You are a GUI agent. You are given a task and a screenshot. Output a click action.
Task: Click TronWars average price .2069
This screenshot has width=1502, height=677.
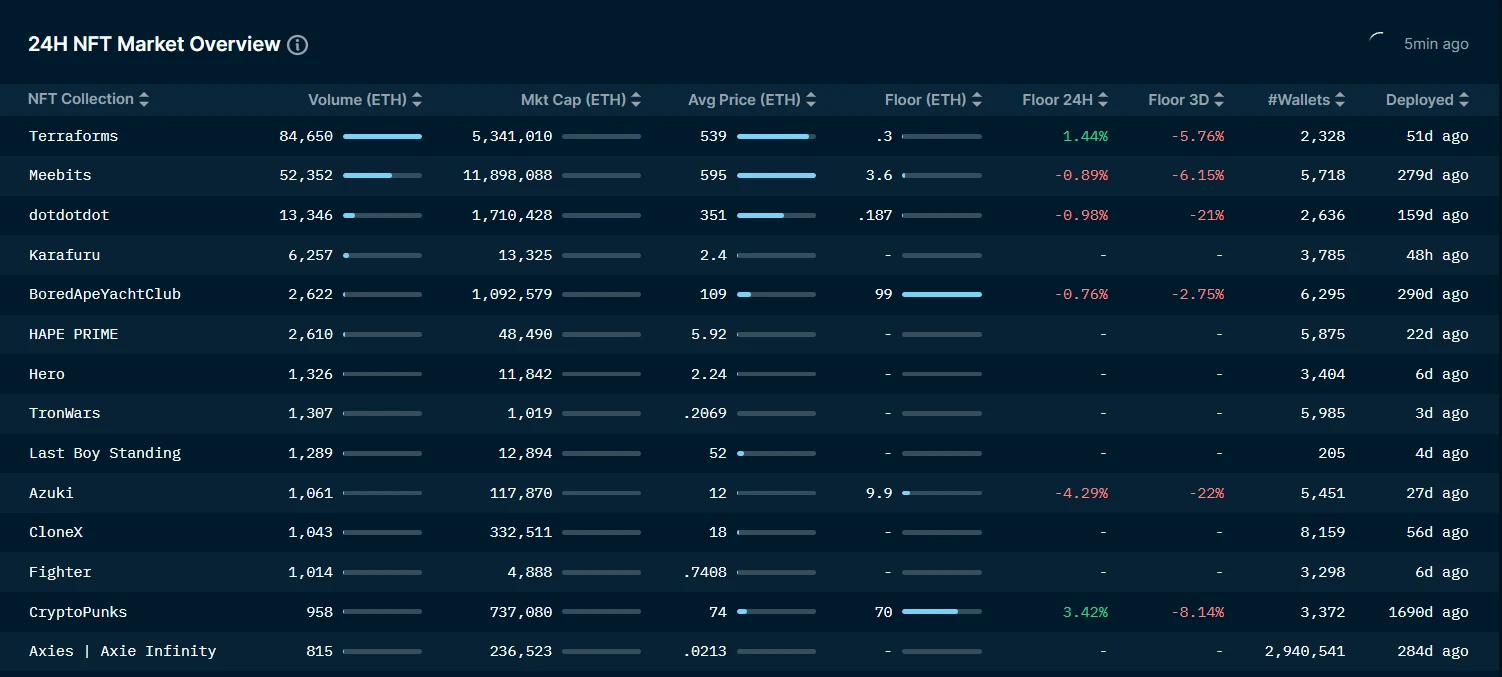click(704, 413)
